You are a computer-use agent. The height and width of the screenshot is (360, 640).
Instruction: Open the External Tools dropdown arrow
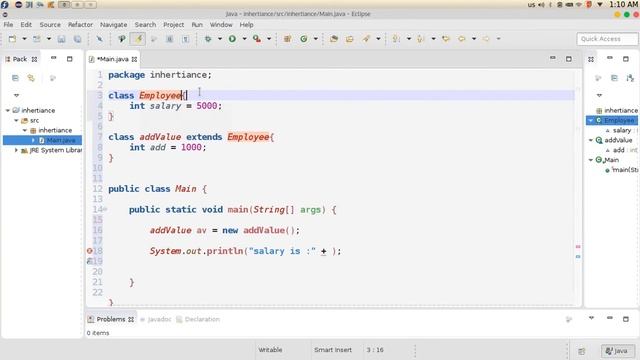[269, 39]
